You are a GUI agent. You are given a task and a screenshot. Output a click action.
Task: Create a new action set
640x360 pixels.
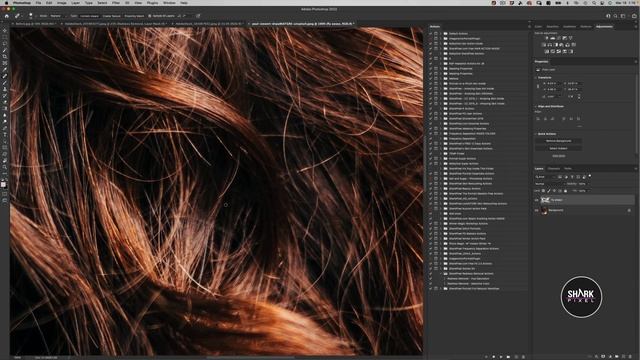tap(508, 357)
